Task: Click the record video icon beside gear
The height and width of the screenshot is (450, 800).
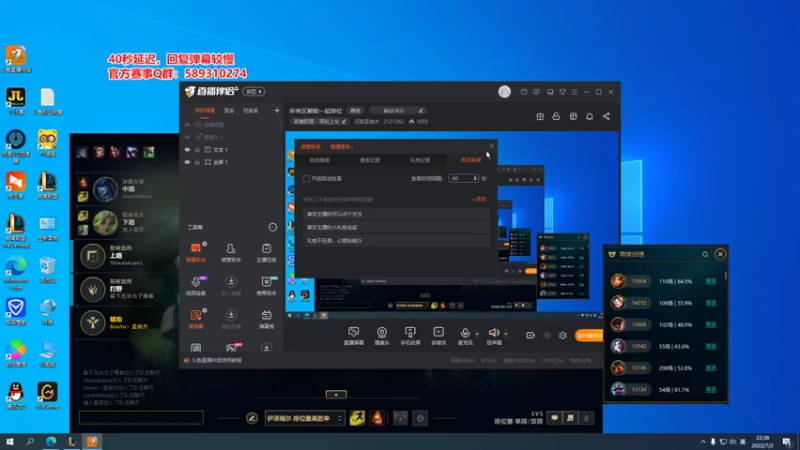Action: 531,336
